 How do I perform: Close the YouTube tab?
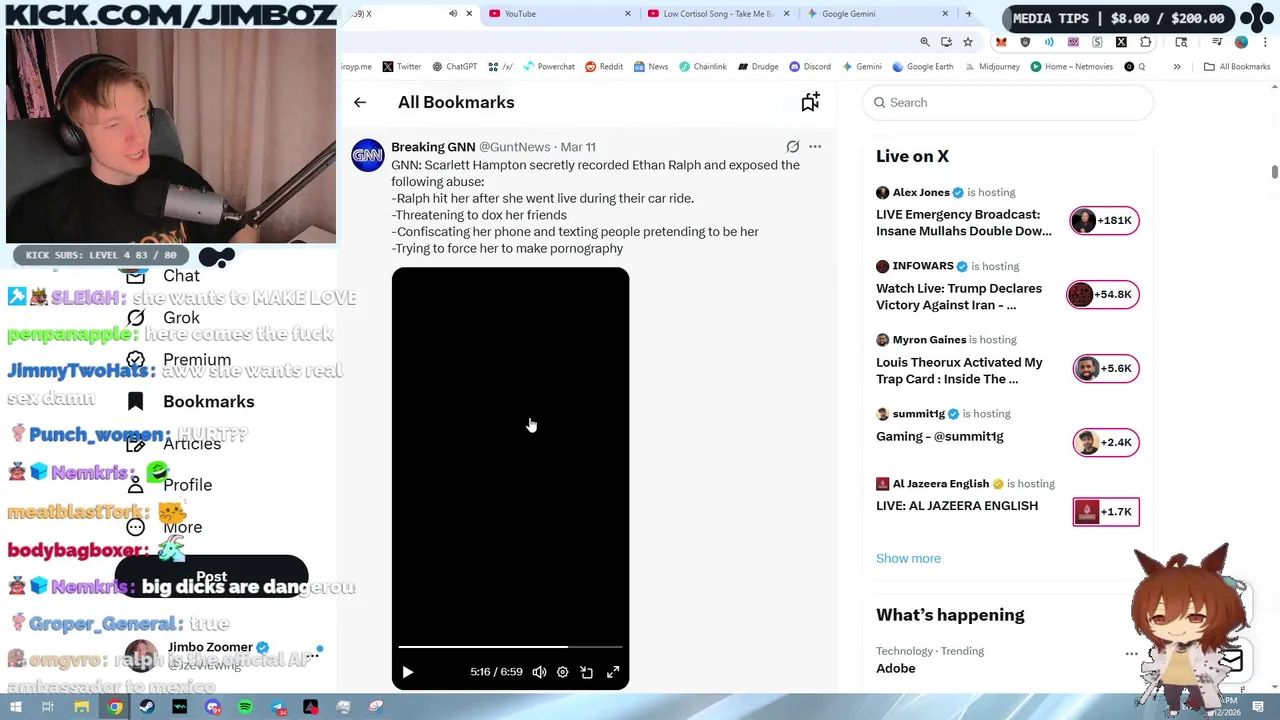[x=628, y=13]
